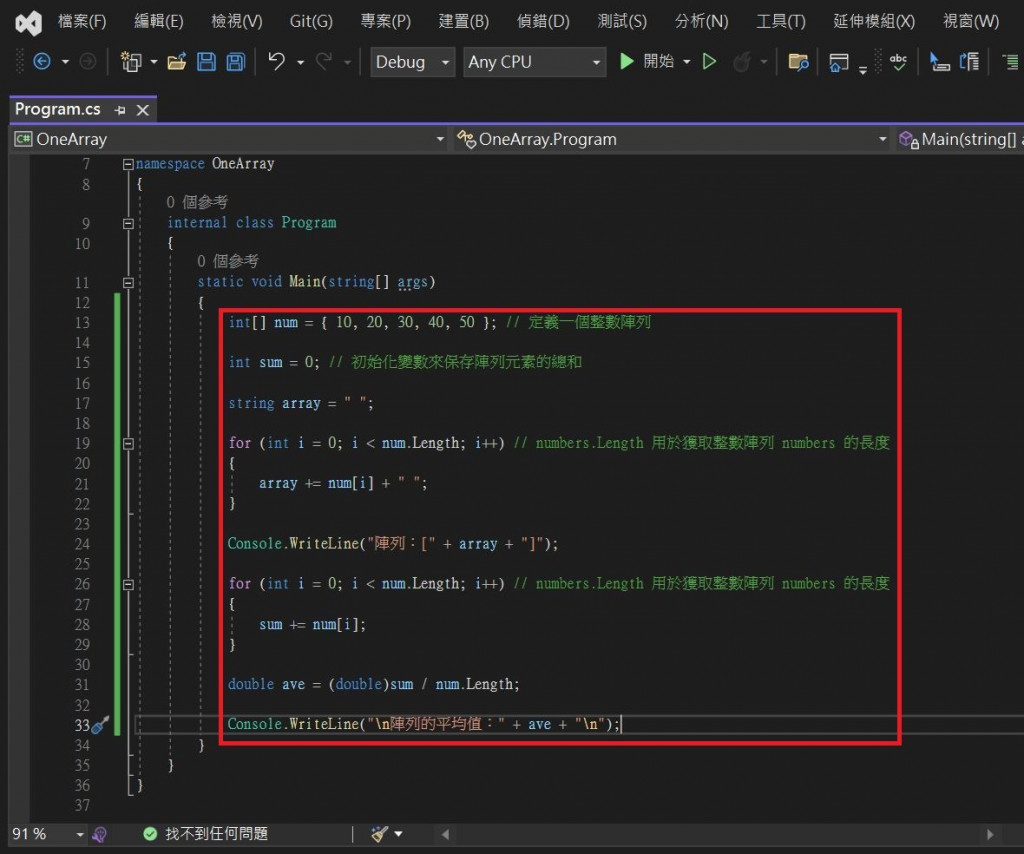Navigate backward with the back arrow

coord(42,62)
